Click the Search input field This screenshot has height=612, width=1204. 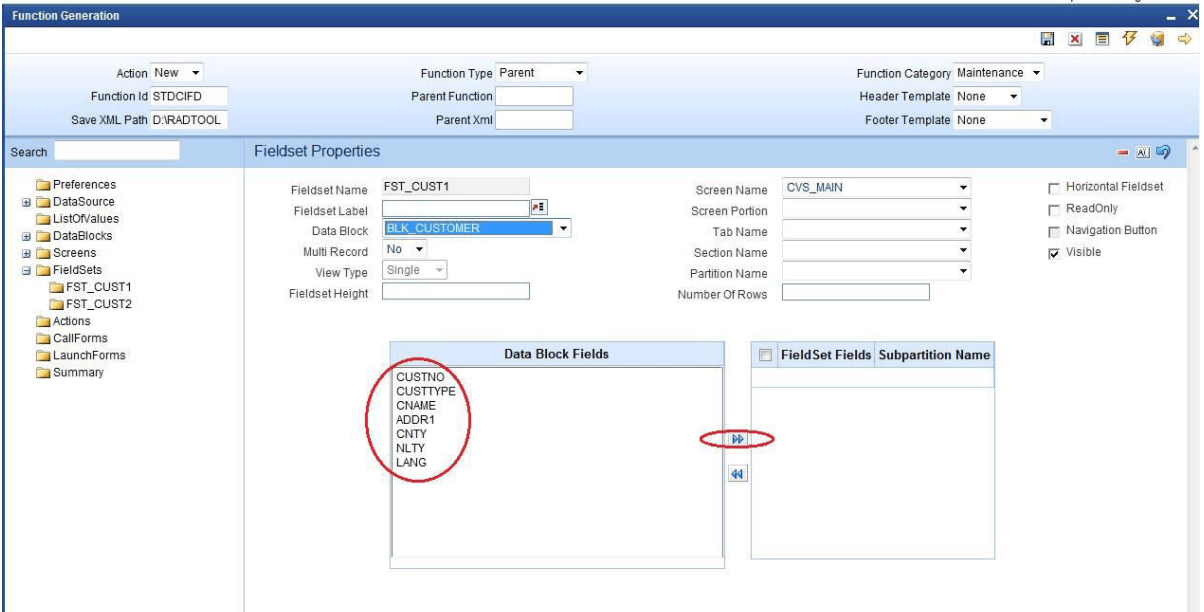pos(117,151)
